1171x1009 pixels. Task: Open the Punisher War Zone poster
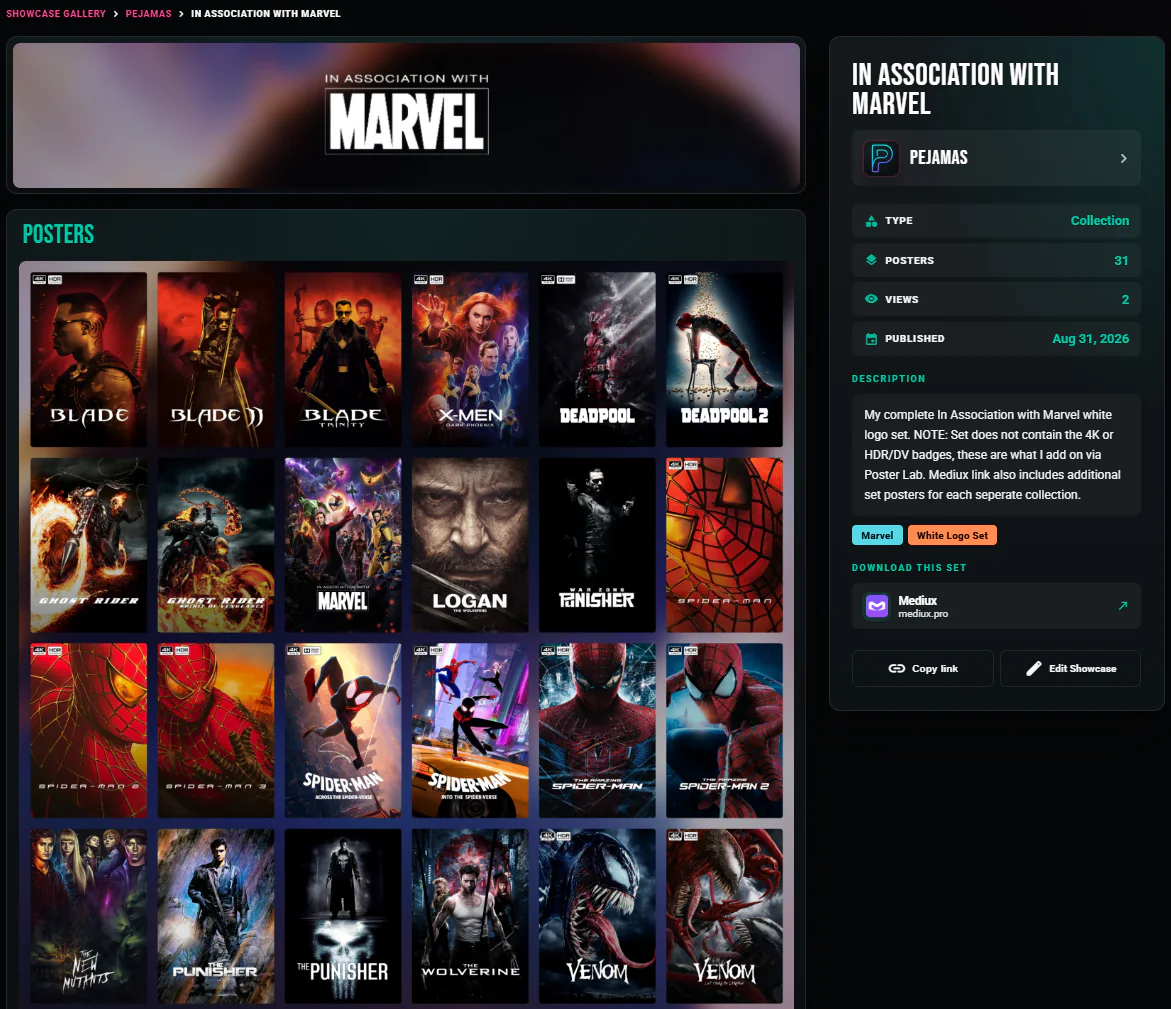(597, 545)
